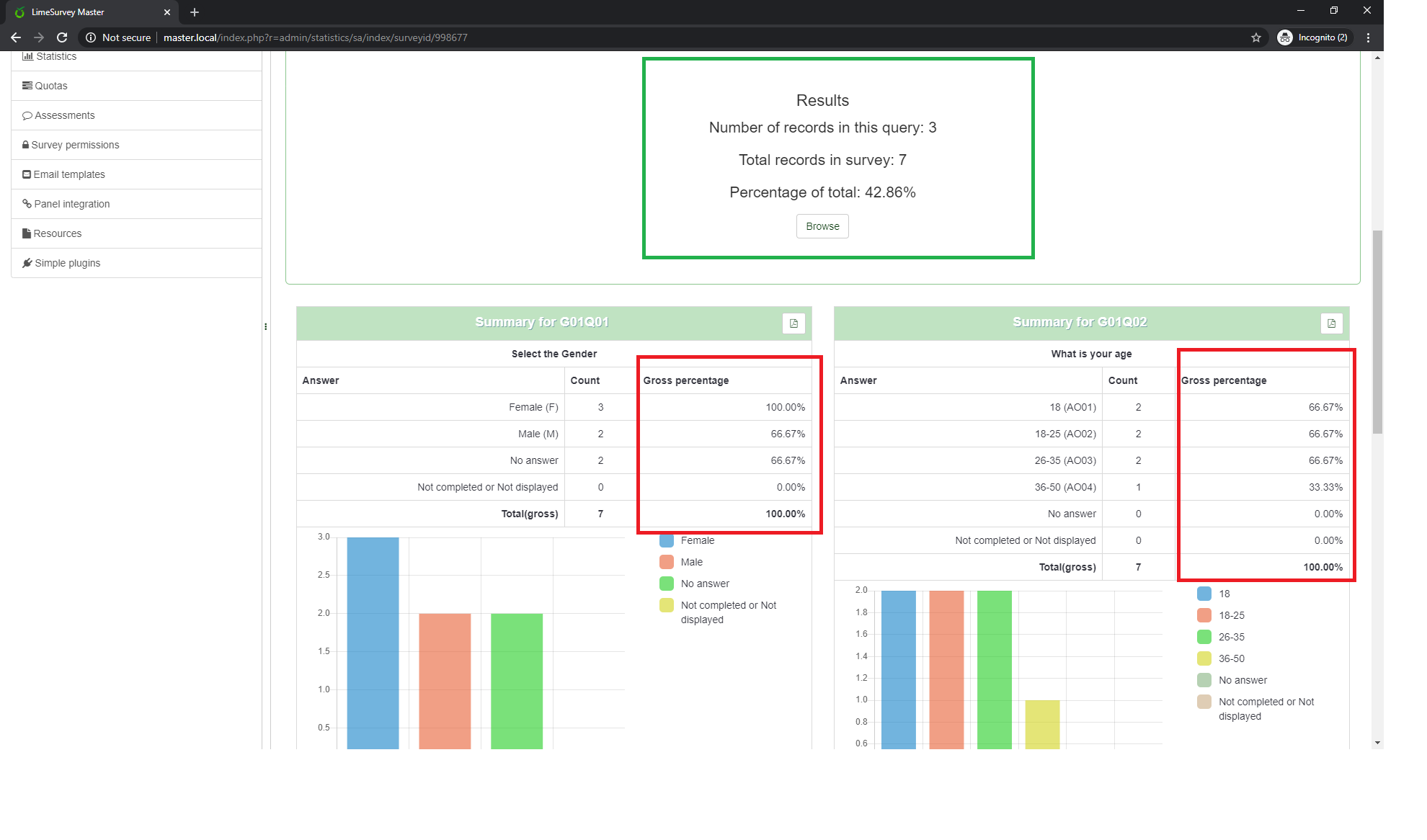
Task: Click the page scrollbar down arrow
Action: click(x=1377, y=742)
